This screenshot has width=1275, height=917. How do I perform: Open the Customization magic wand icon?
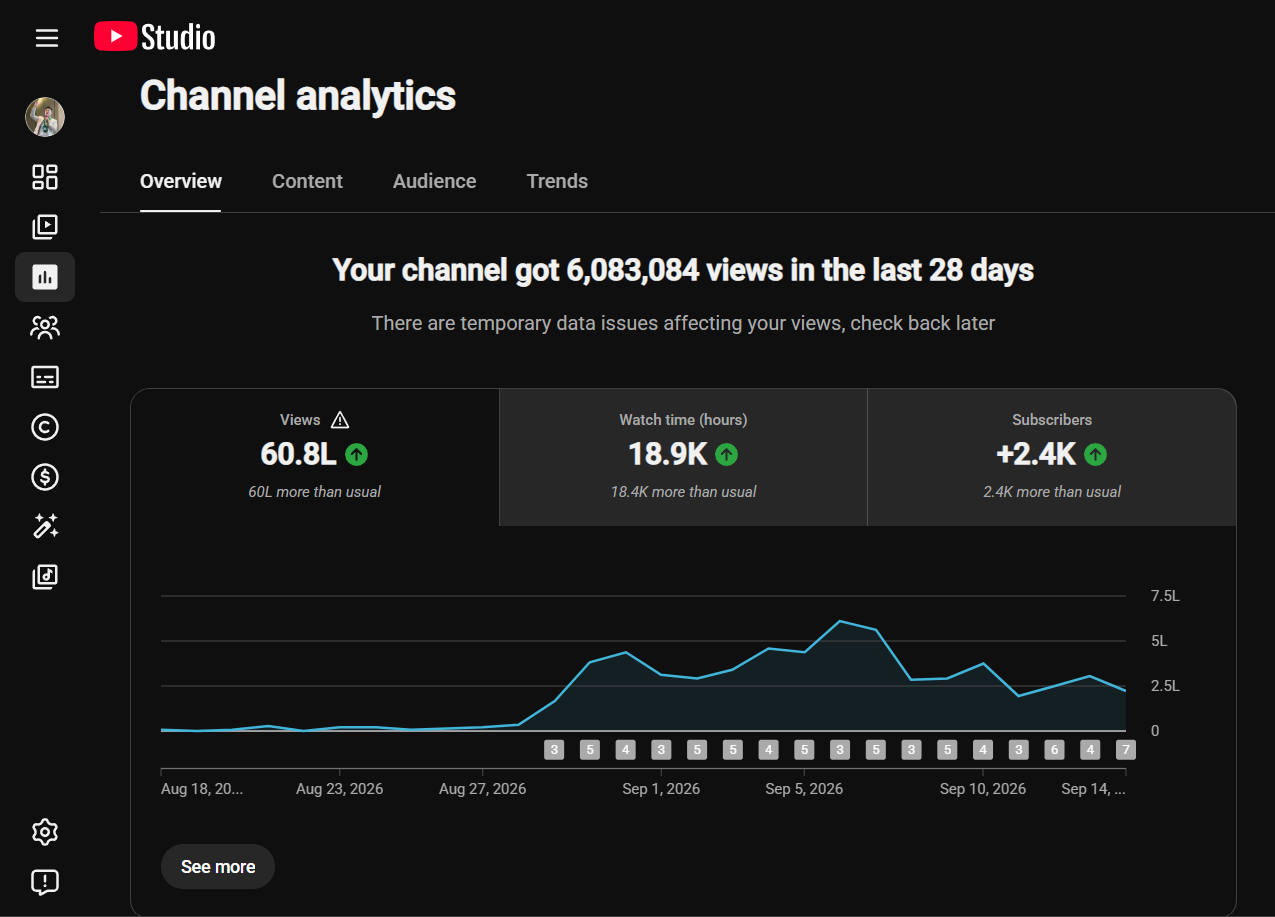(x=45, y=527)
